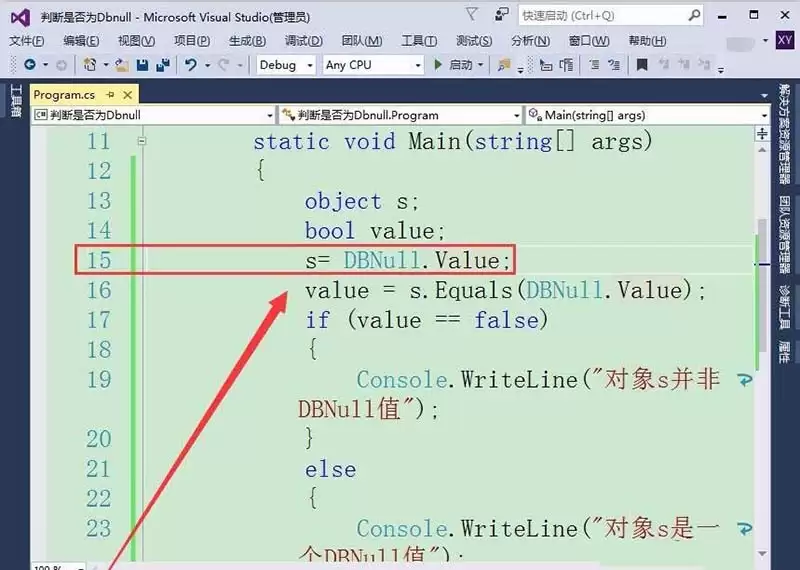Toggle bookmark with the bookmark icon
Screen dimensions: 800x570
click(642, 65)
